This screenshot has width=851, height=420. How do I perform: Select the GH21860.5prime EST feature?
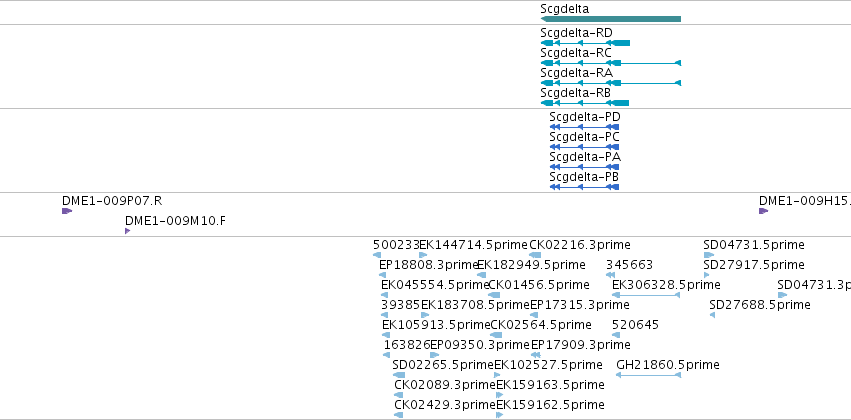(x=649, y=375)
